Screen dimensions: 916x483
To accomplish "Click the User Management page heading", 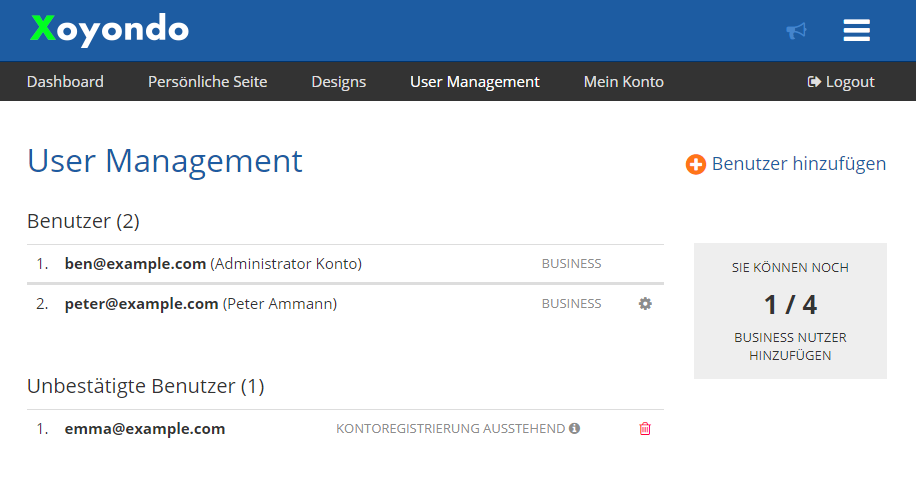I will (x=165, y=161).
